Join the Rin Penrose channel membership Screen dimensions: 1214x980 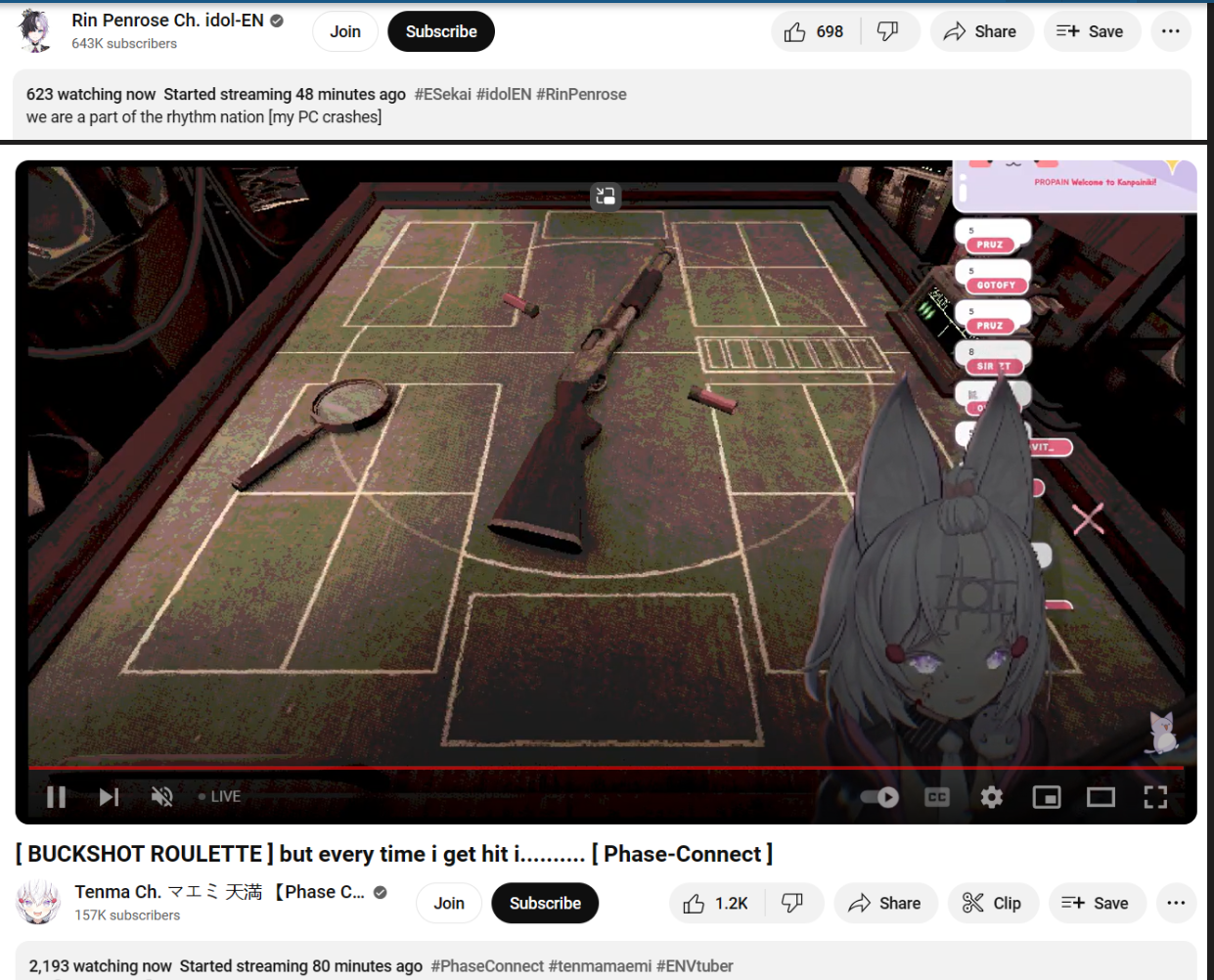point(345,31)
